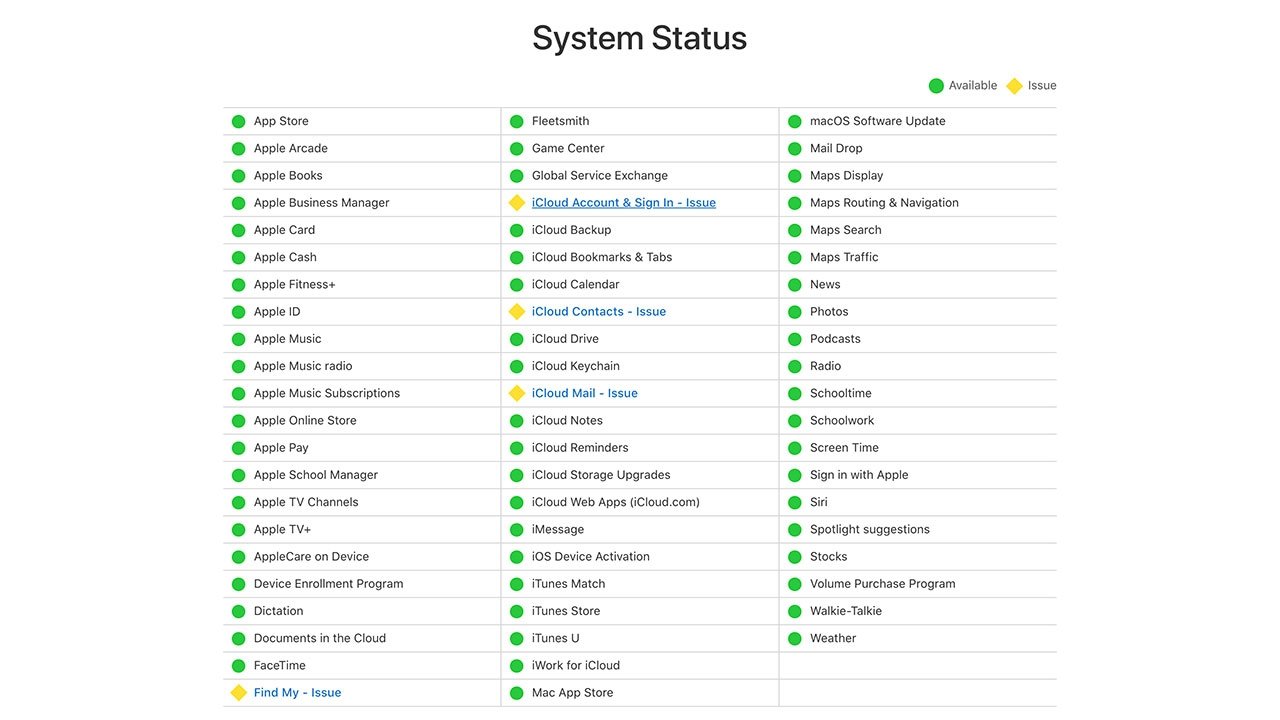View the iCloud Mail issue details
Image resolution: width=1280 pixels, height=720 pixels.
[584, 394]
